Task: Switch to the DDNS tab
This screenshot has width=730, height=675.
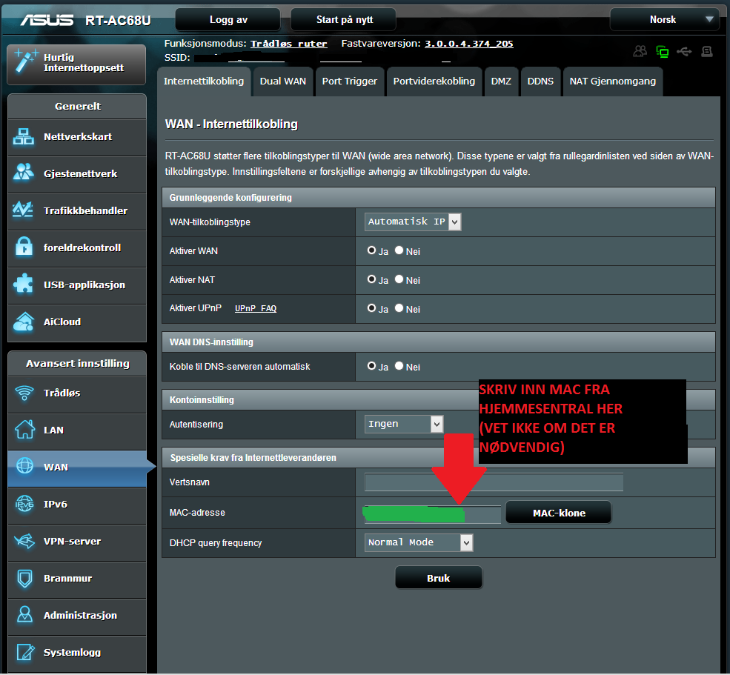Action: click(x=540, y=81)
